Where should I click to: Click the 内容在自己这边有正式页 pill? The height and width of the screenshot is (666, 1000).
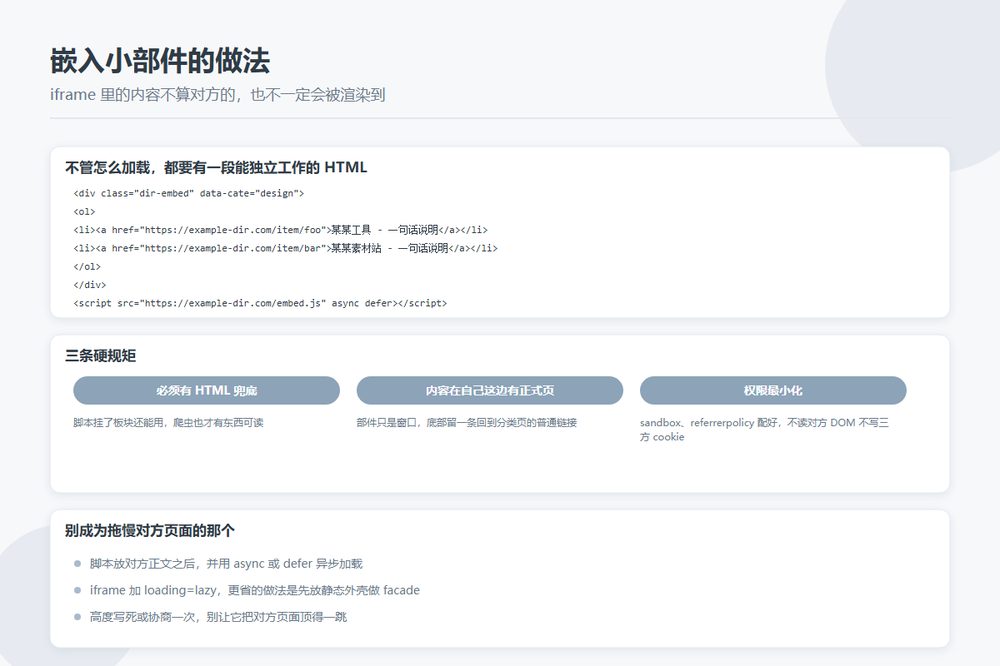tap(490, 390)
